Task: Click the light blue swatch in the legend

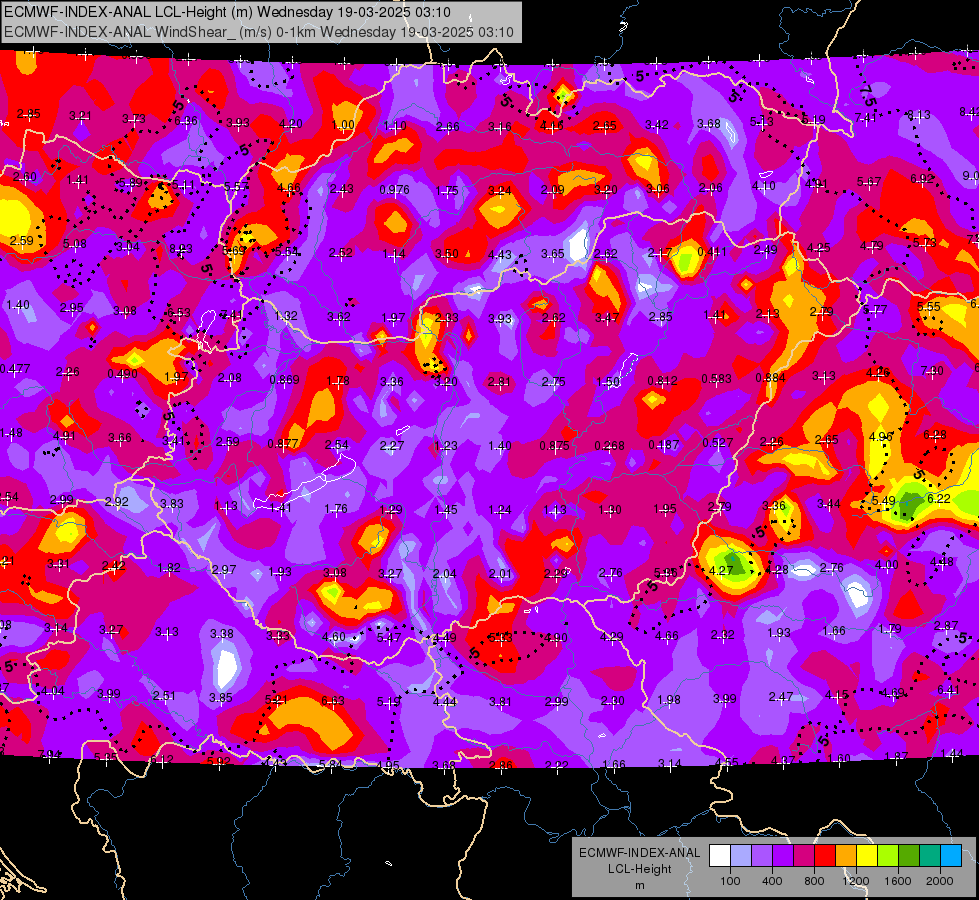Action: 741,855
